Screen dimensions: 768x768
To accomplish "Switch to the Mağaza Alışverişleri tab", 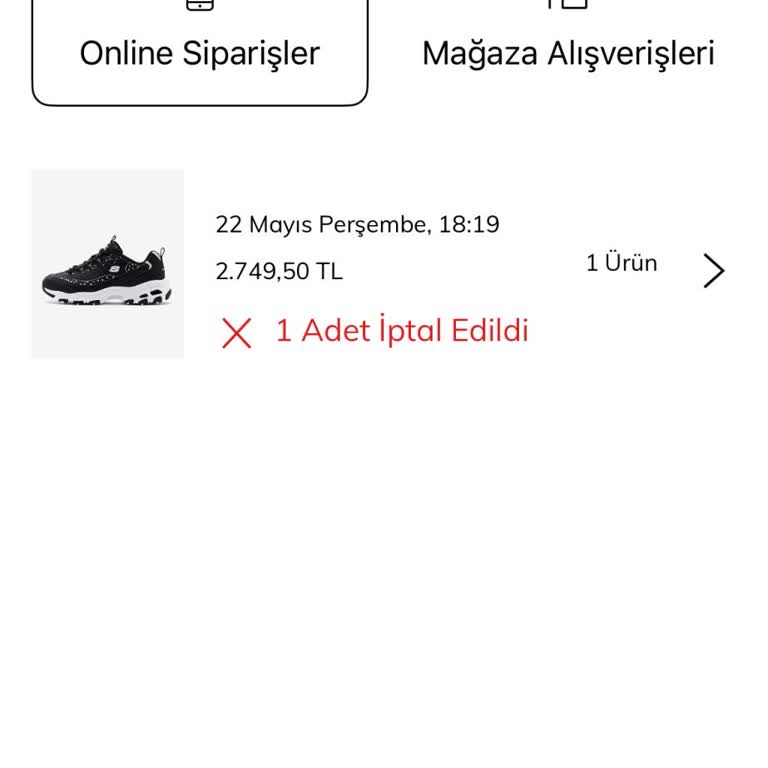I will pyautogui.click(x=568, y=53).
